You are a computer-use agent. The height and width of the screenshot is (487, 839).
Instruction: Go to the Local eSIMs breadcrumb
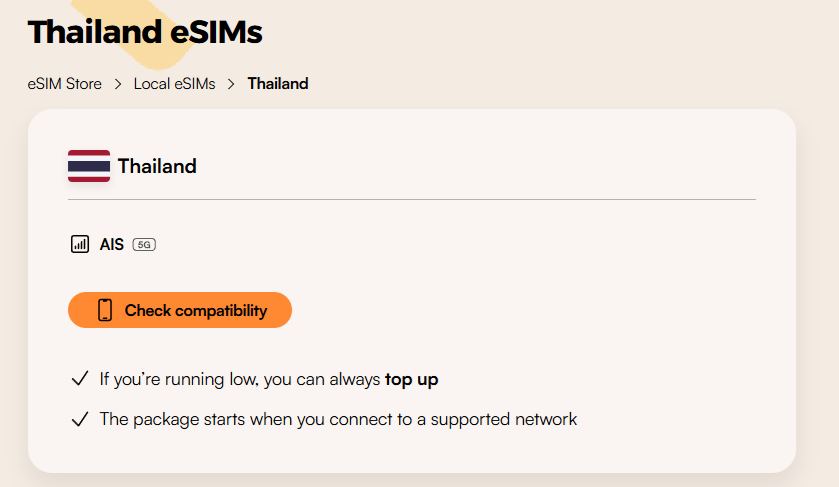point(175,84)
